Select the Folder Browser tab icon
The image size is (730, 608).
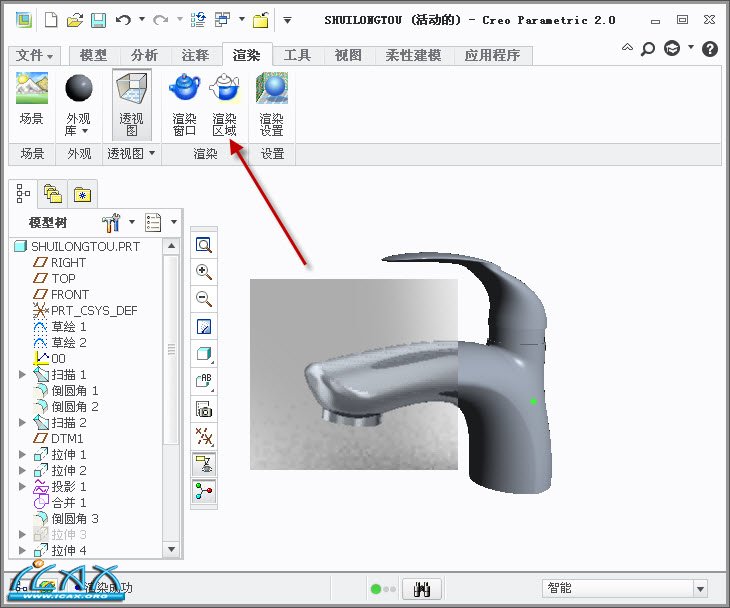click(53, 194)
